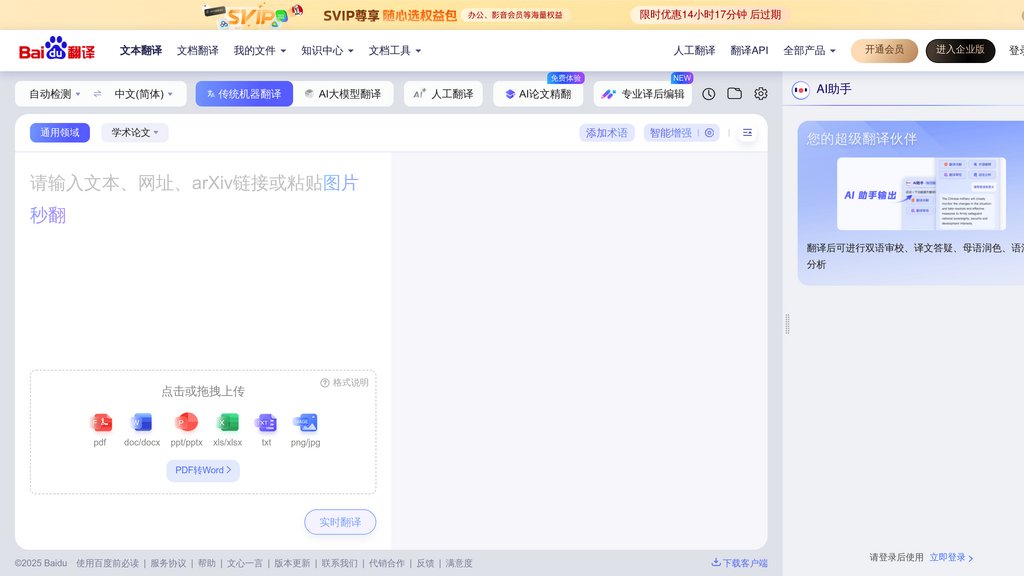Click the doc/docx upload icon

click(141, 423)
